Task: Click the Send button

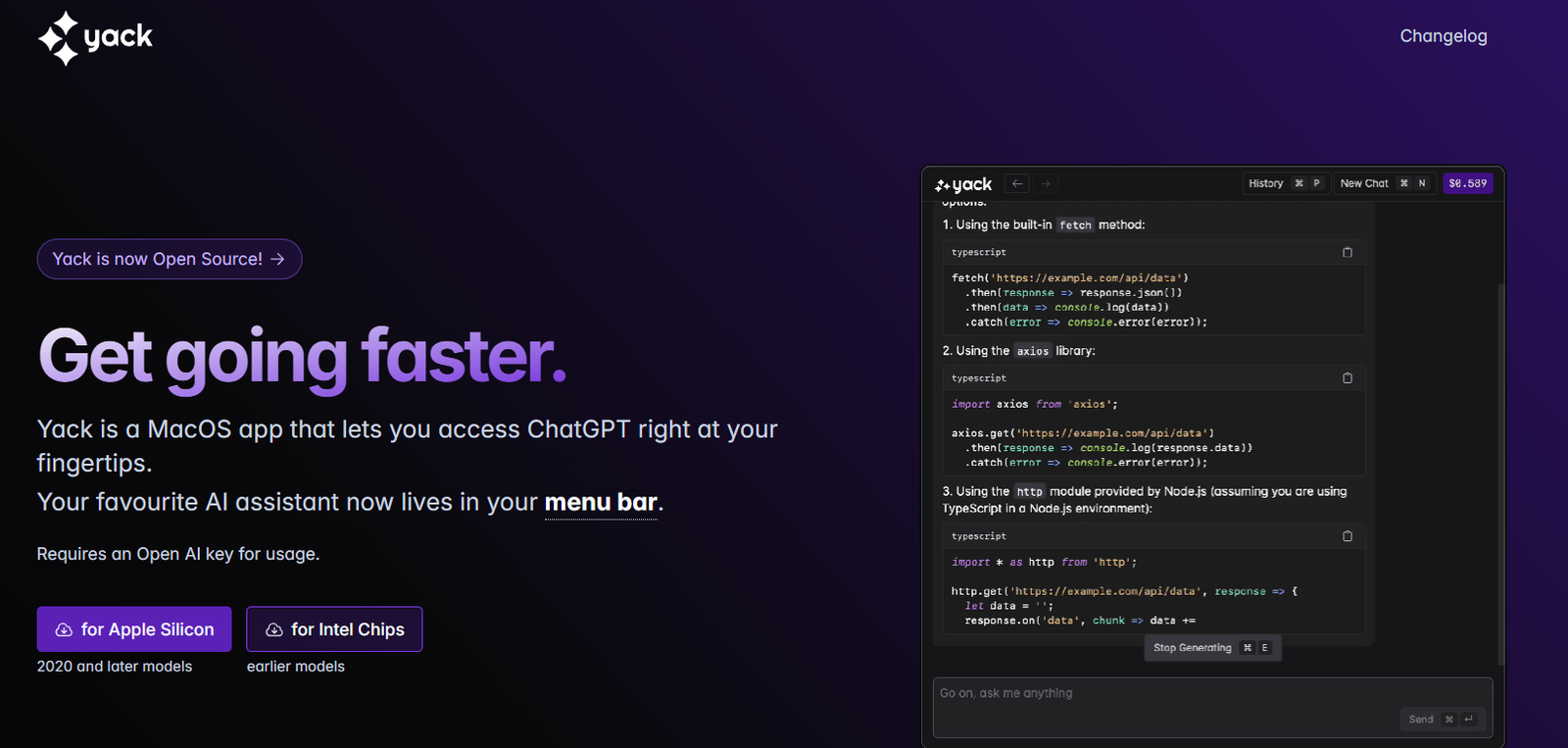Action: tap(1443, 719)
